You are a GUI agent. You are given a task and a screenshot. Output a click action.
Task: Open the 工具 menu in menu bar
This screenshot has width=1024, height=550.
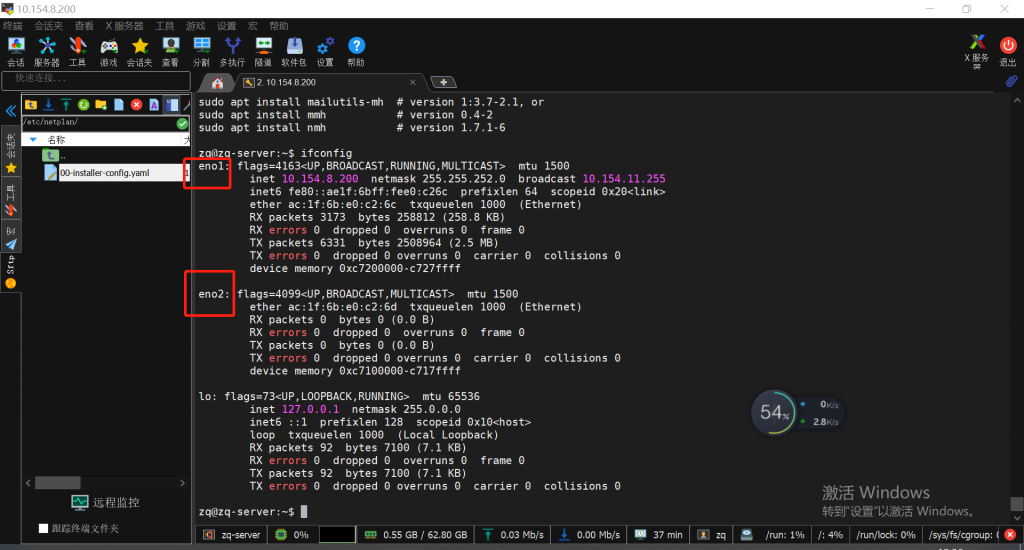(164, 26)
